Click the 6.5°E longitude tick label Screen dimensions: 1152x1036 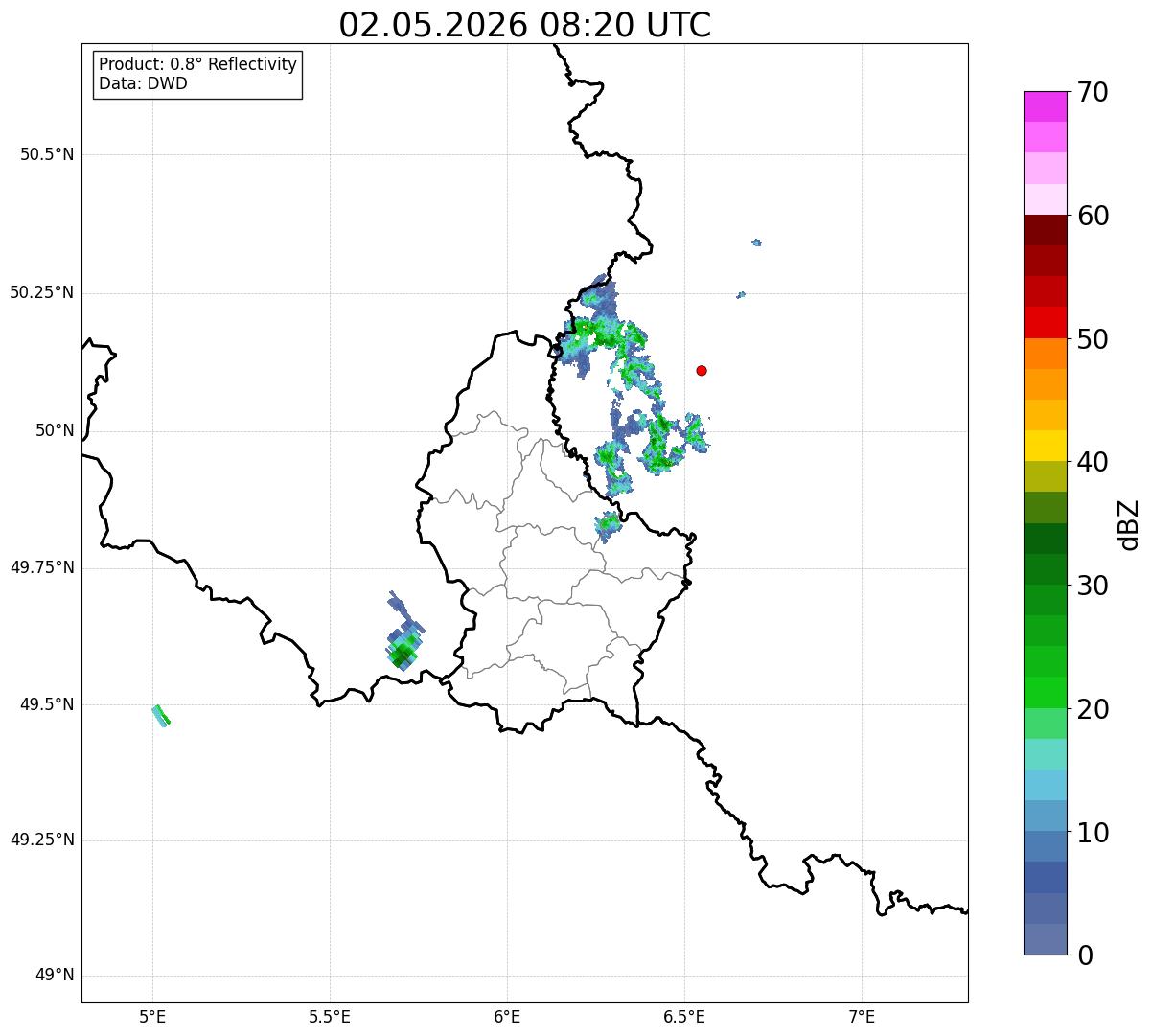tap(685, 1016)
